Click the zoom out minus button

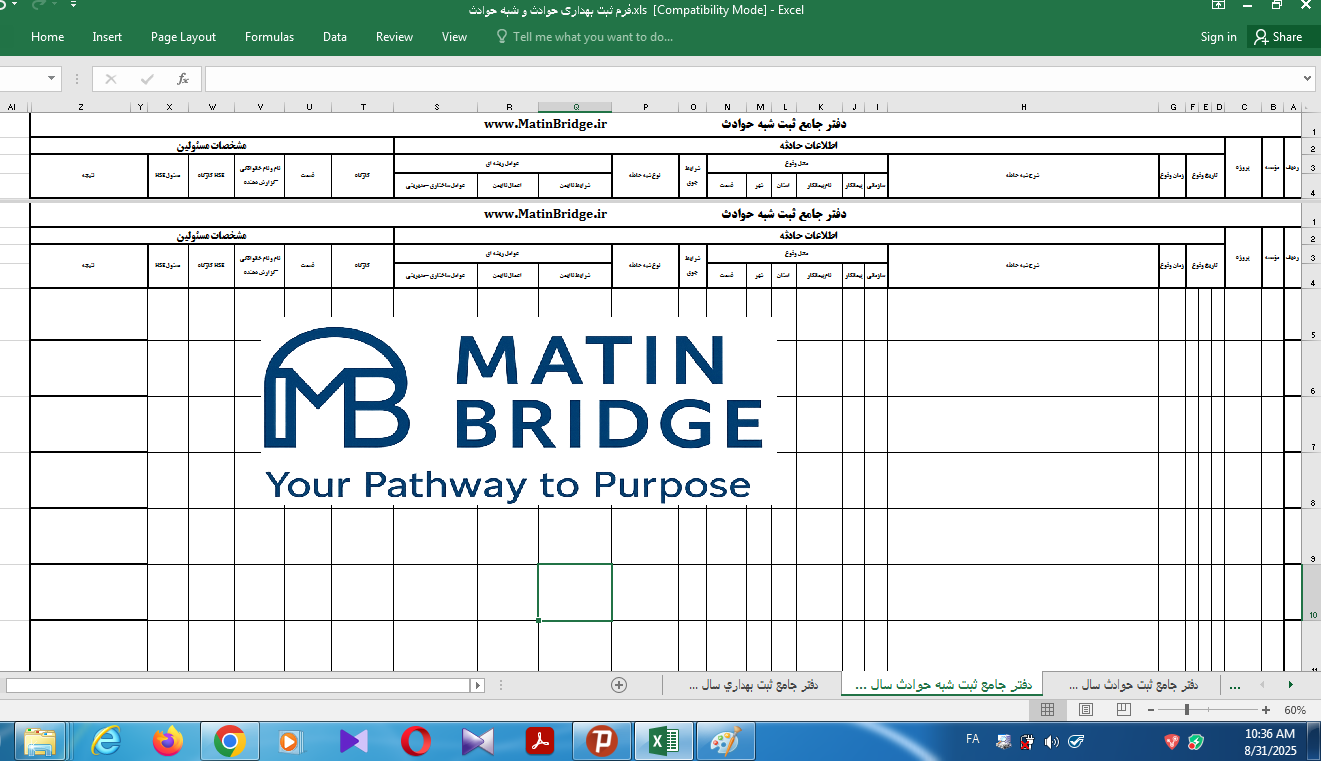coord(1151,710)
